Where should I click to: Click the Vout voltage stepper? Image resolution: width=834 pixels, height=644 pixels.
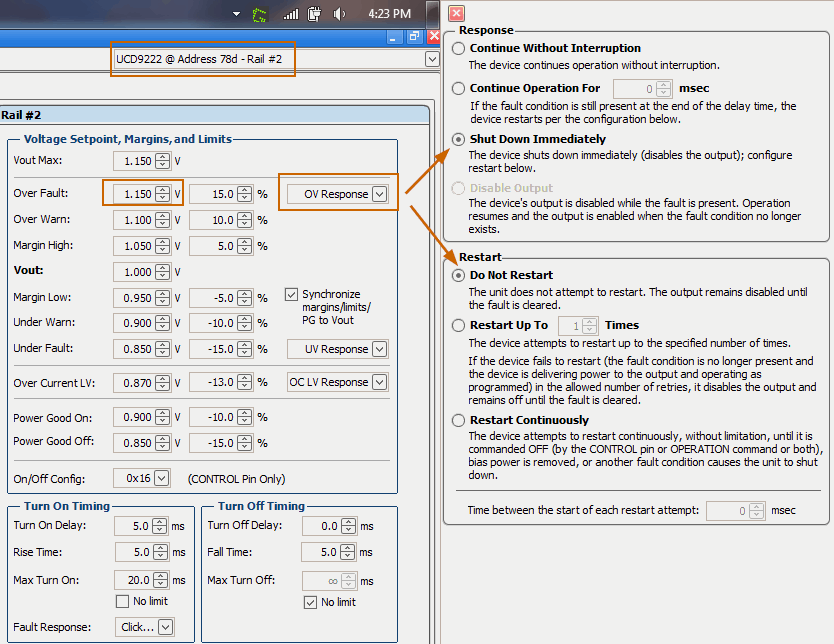click(163, 272)
